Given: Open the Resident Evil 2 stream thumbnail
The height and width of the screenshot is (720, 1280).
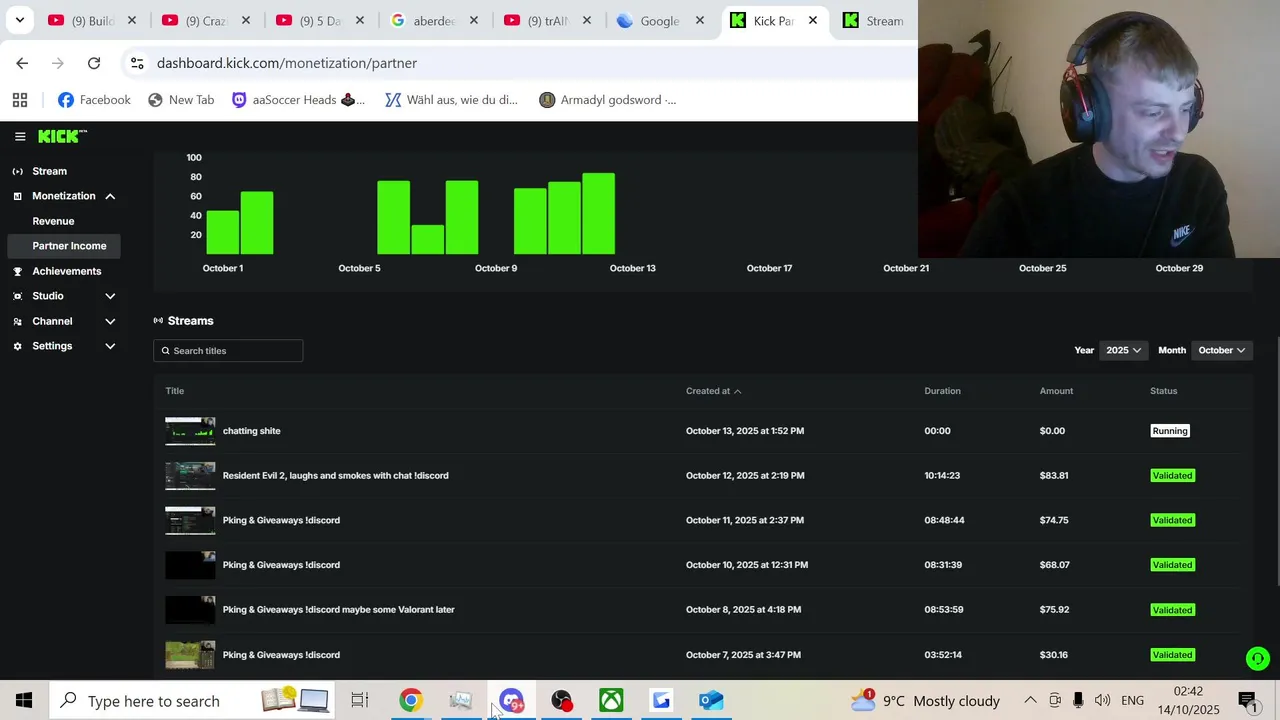Looking at the screenshot, I should point(190,476).
